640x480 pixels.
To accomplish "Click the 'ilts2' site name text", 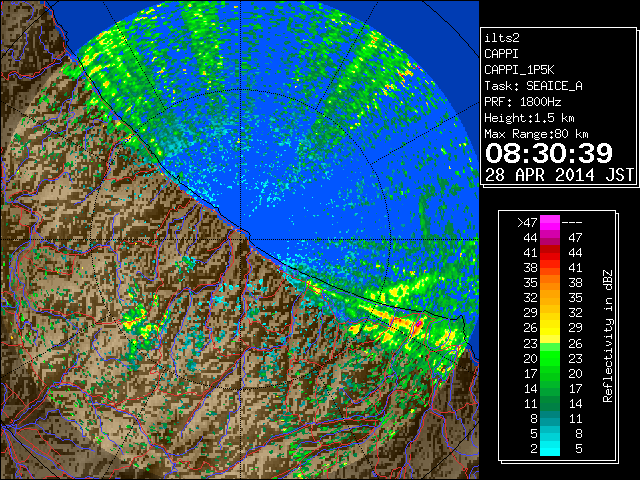I will pos(502,38).
